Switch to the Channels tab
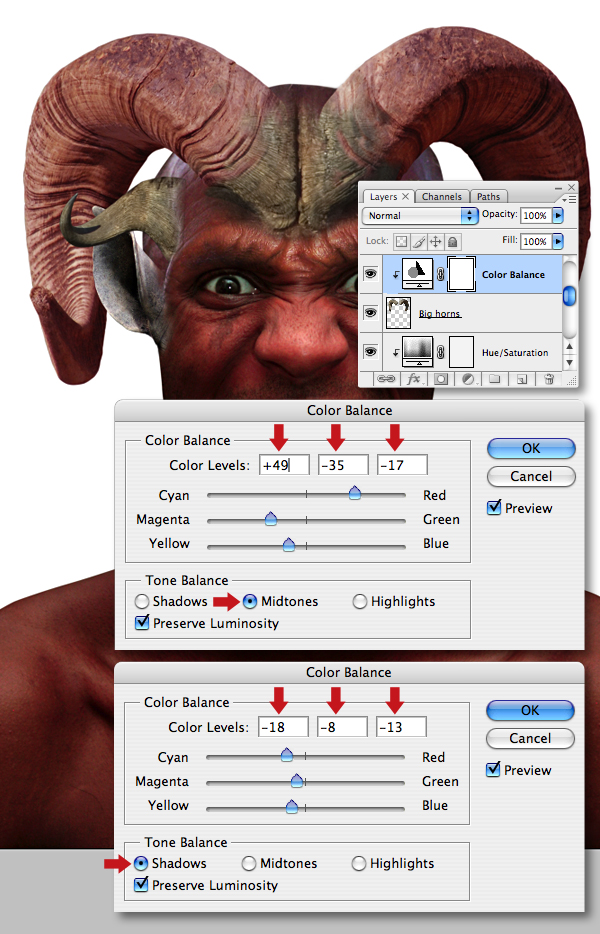The image size is (600, 934). coord(442,197)
